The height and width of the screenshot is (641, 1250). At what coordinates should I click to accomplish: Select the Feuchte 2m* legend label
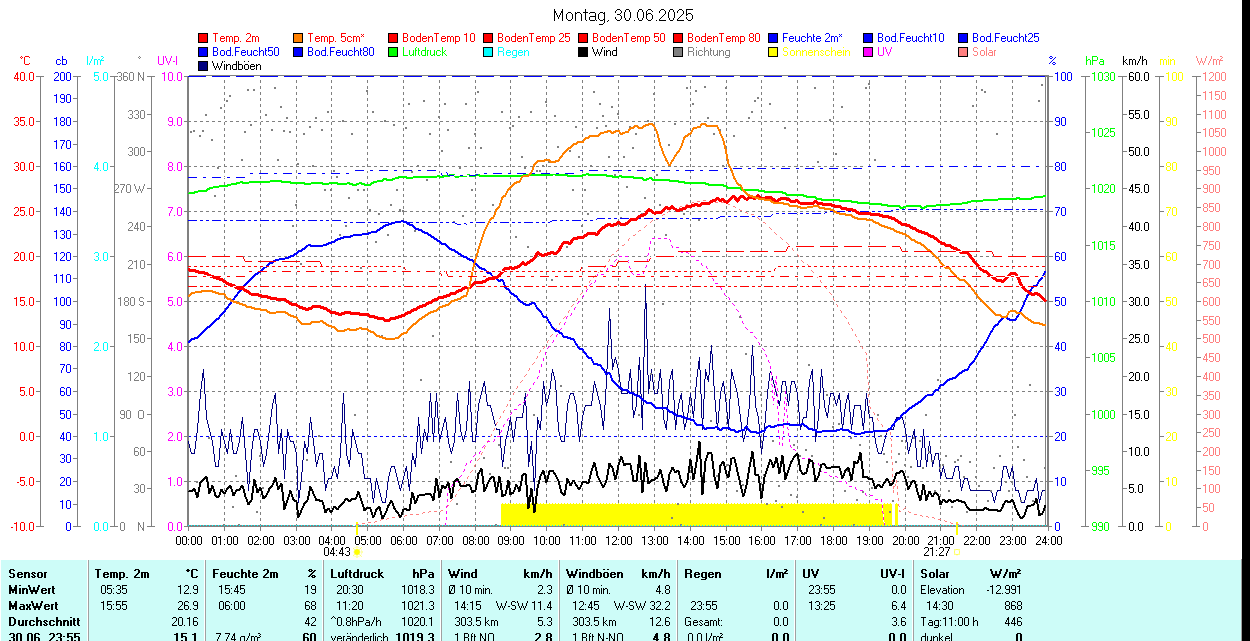(x=812, y=38)
